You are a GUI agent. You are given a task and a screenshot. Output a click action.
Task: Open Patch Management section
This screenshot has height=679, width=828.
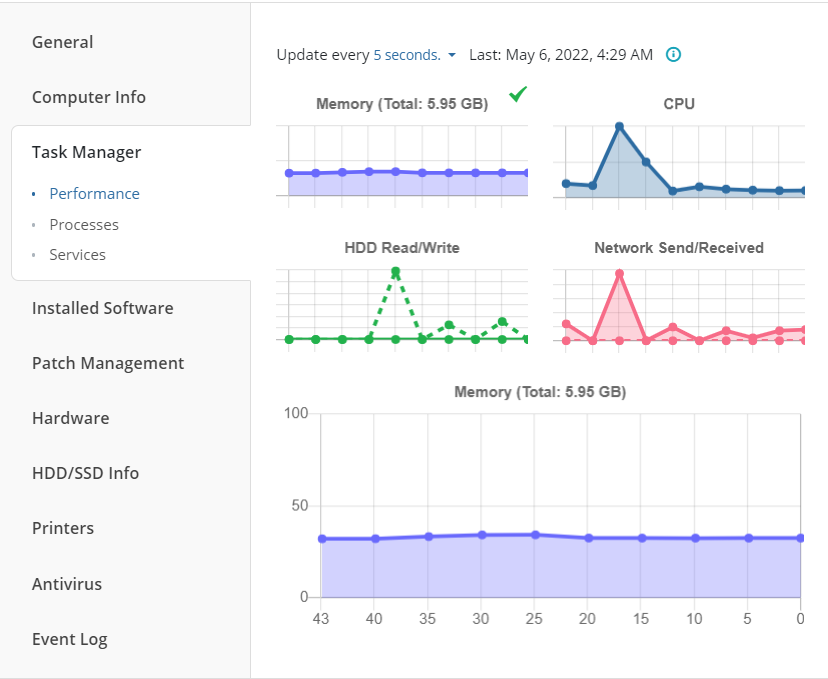(108, 363)
